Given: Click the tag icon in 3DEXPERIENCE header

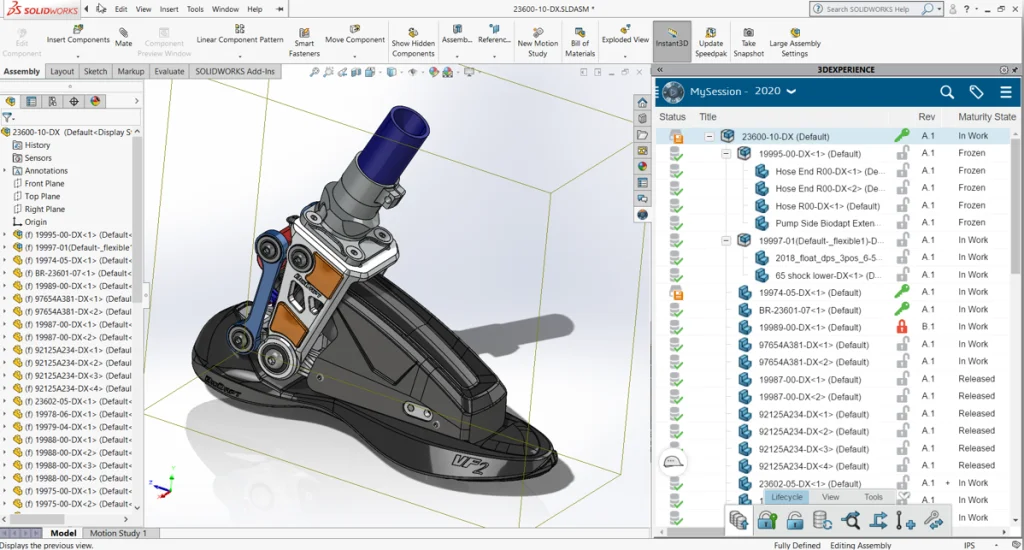Looking at the screenshot, I should pyautogui.click(x=976, y=92).
